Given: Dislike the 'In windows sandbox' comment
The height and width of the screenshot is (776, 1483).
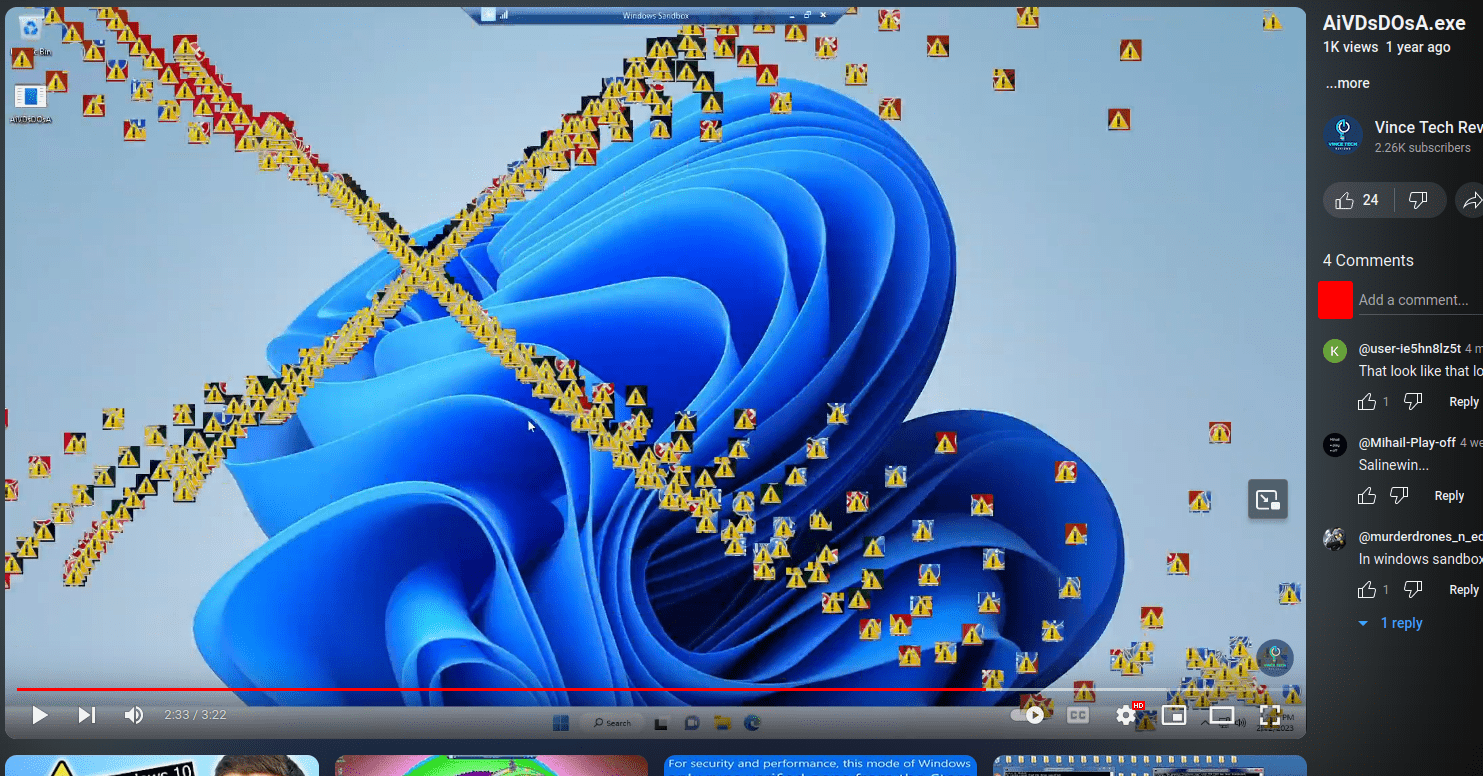Looking at the screenshot, I should tap(1413, 590).
